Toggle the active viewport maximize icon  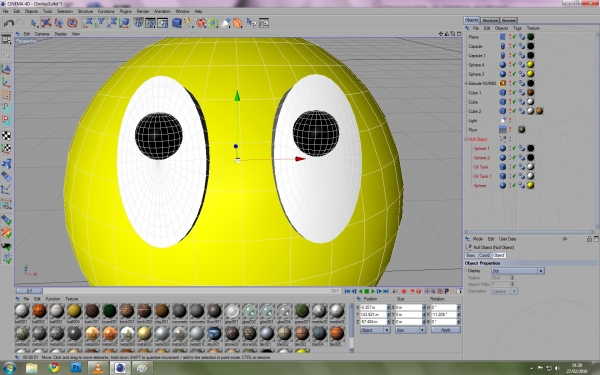pyautogui.click(x=459, y=34)
